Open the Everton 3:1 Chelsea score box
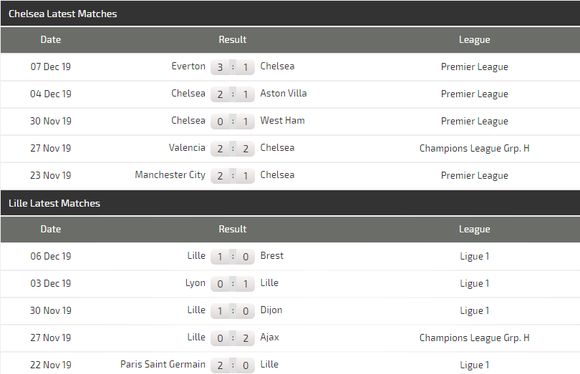Viewport: 580px width, 374px height. tap(233, 67)
